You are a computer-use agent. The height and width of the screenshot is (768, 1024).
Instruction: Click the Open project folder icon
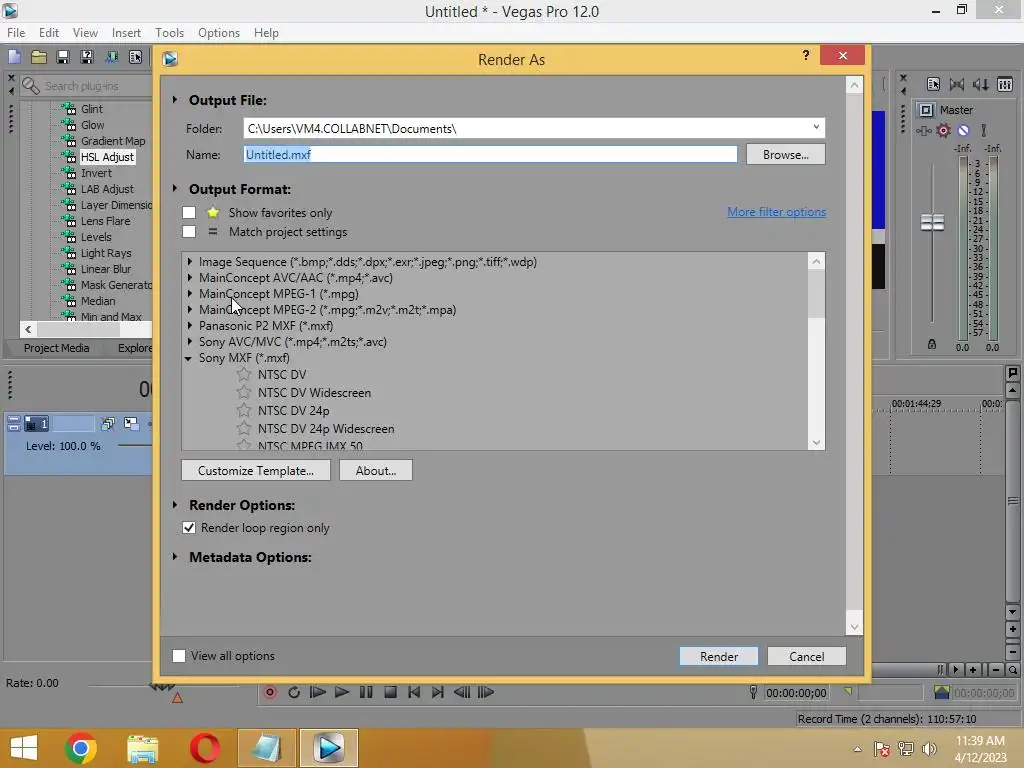[39, 57]
